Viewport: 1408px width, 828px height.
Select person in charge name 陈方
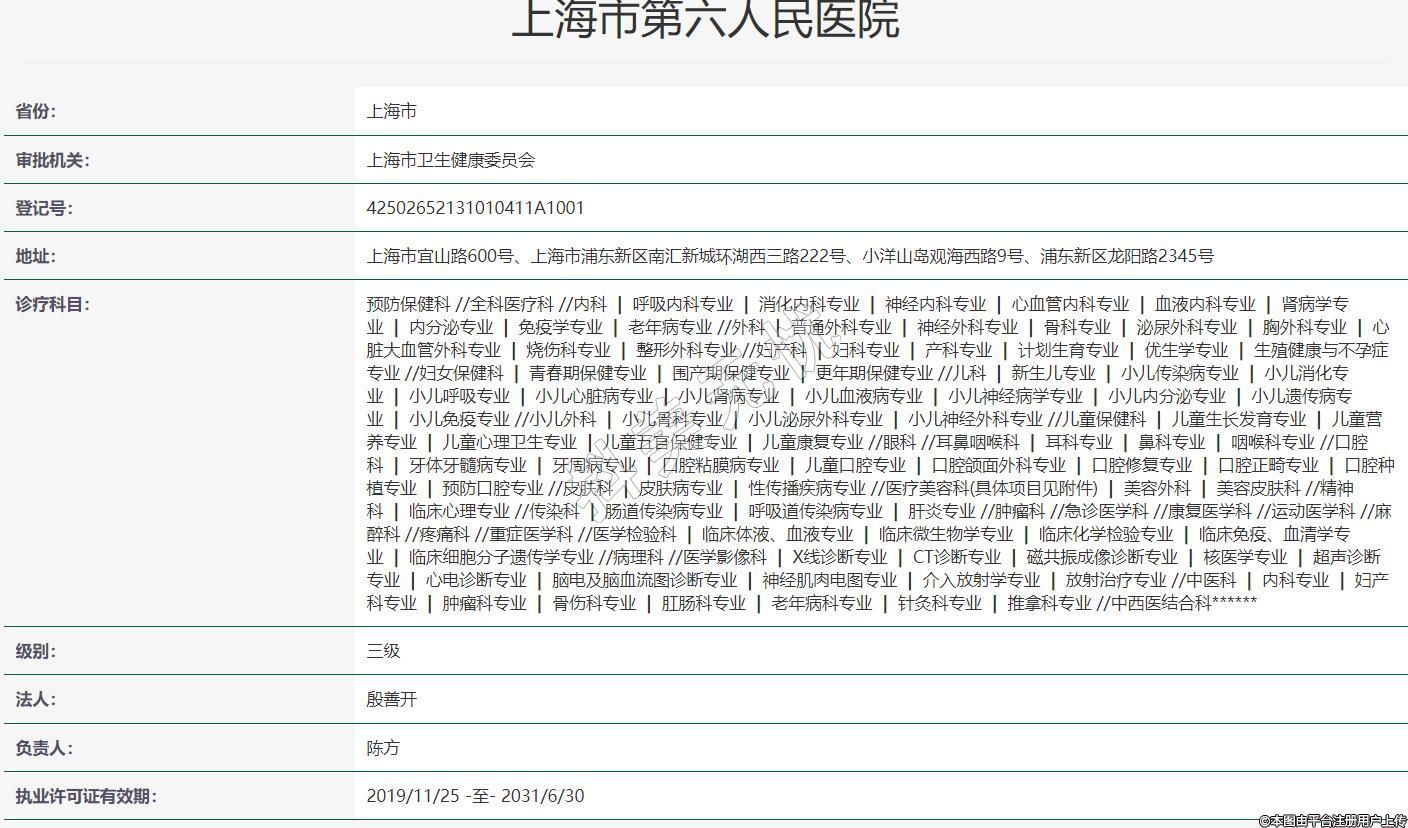pos(383,748)
